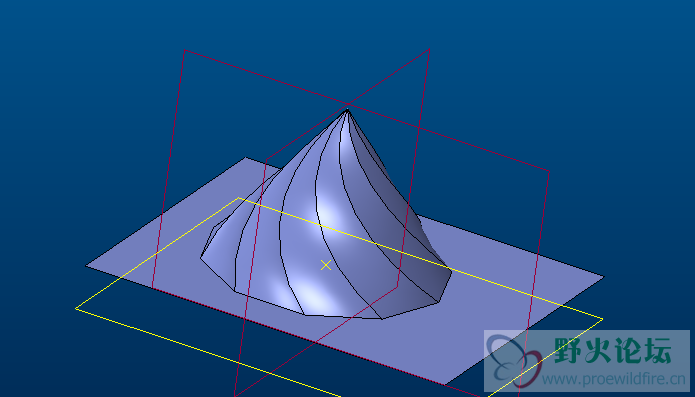Select the red datum plane's far right corner
The image size is (695, 397).
pos(549,171)
